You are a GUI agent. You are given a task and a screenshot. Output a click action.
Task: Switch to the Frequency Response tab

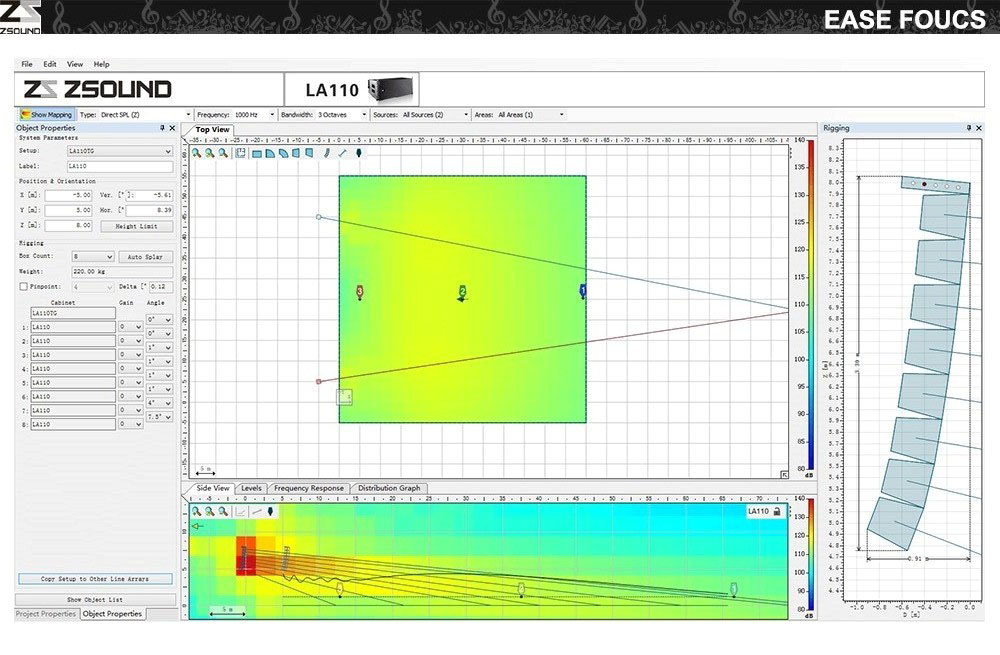point(309,488)
